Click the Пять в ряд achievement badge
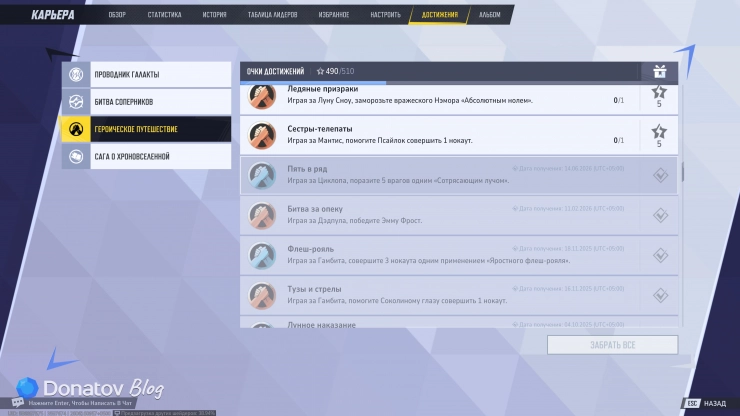Image resolution: width=740 pixels, height=416 pixels. pyautogui.click(x=262, y=175)
